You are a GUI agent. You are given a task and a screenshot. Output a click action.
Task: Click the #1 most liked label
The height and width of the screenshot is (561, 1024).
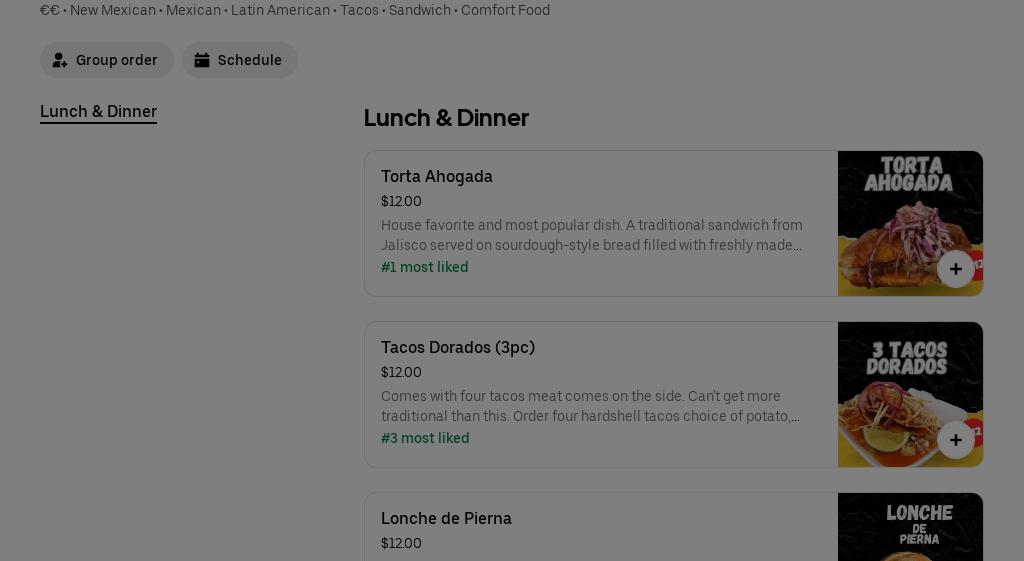tap(424, 267)
